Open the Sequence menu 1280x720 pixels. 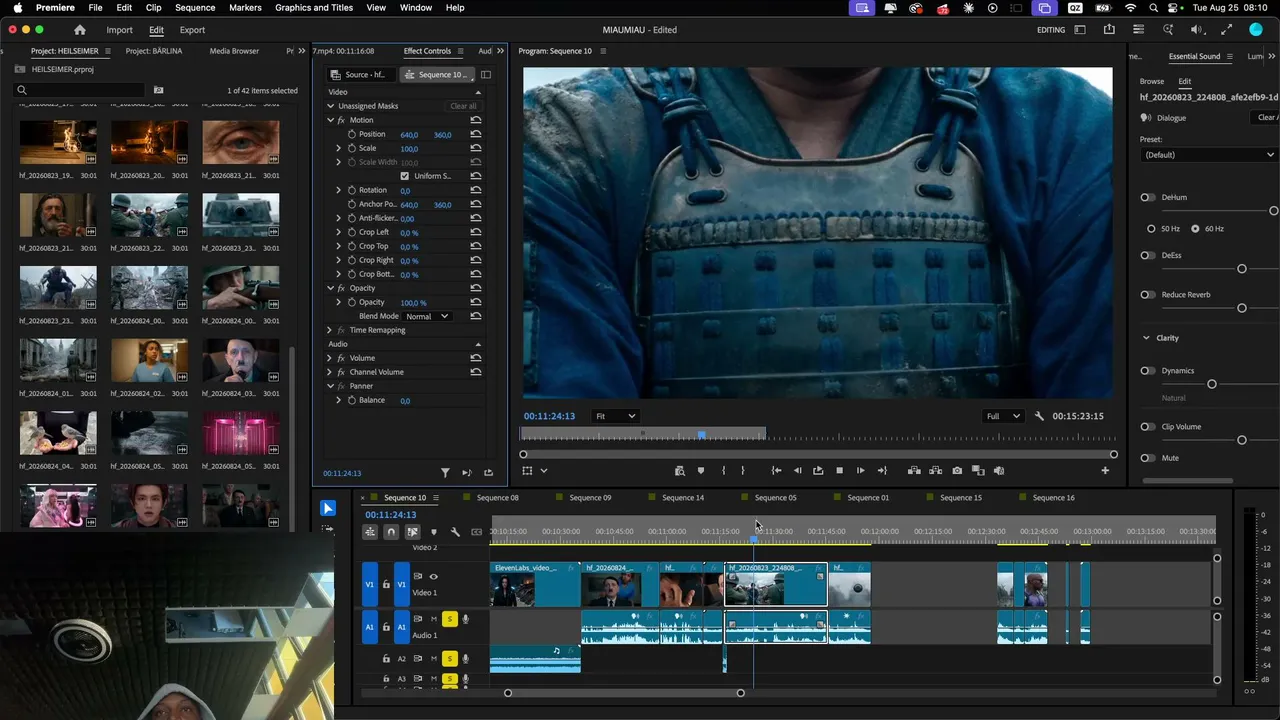click(x=195, y=8)
